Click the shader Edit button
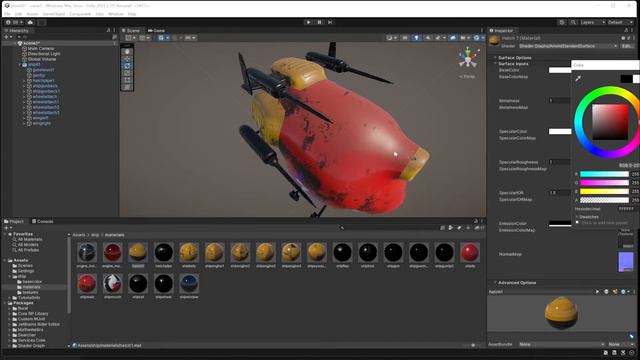The width and height of the screenshot is (640, 360). pos(627,46)
